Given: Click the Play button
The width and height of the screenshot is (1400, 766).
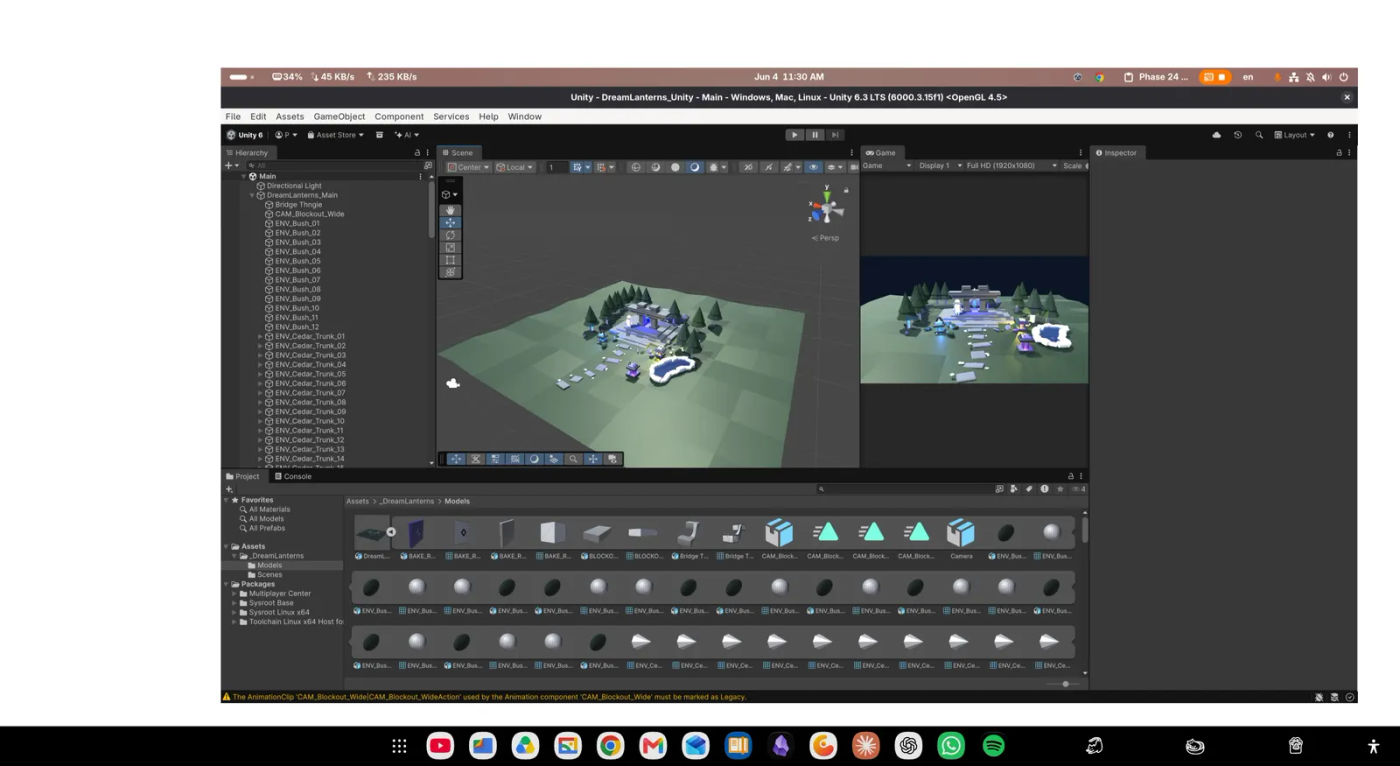Looking at the screenshot, I should click(795, 135).
